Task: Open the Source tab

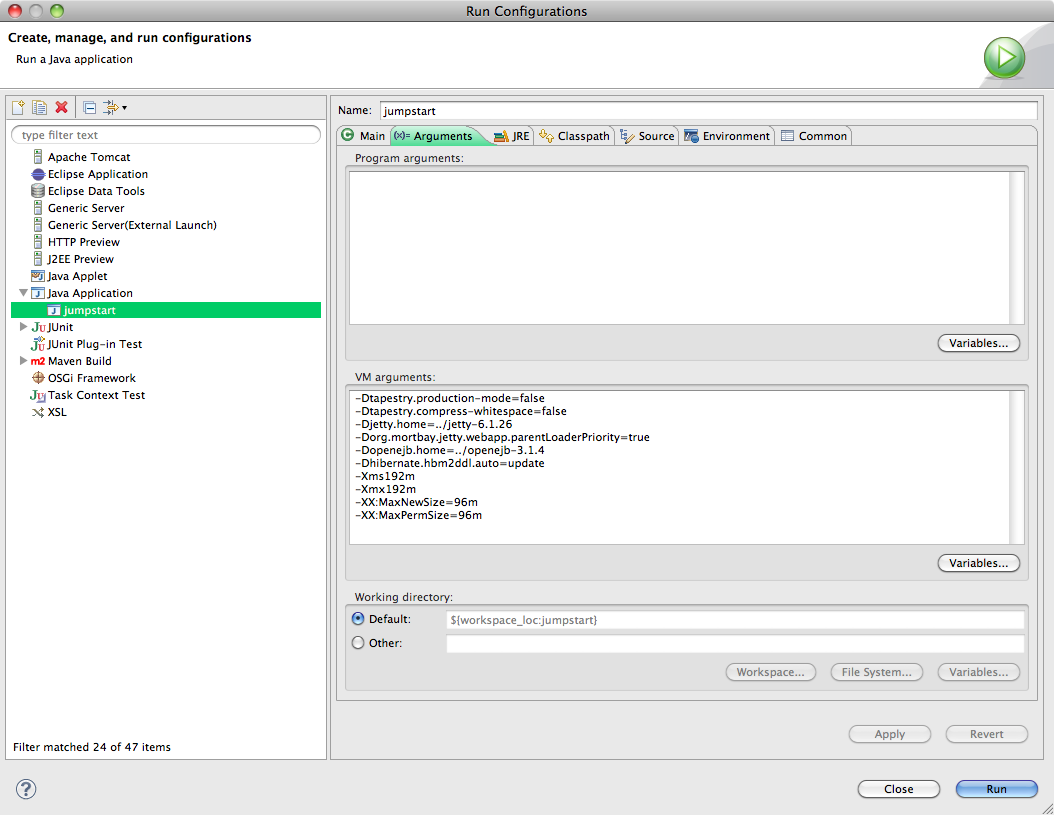Action: 647,136
